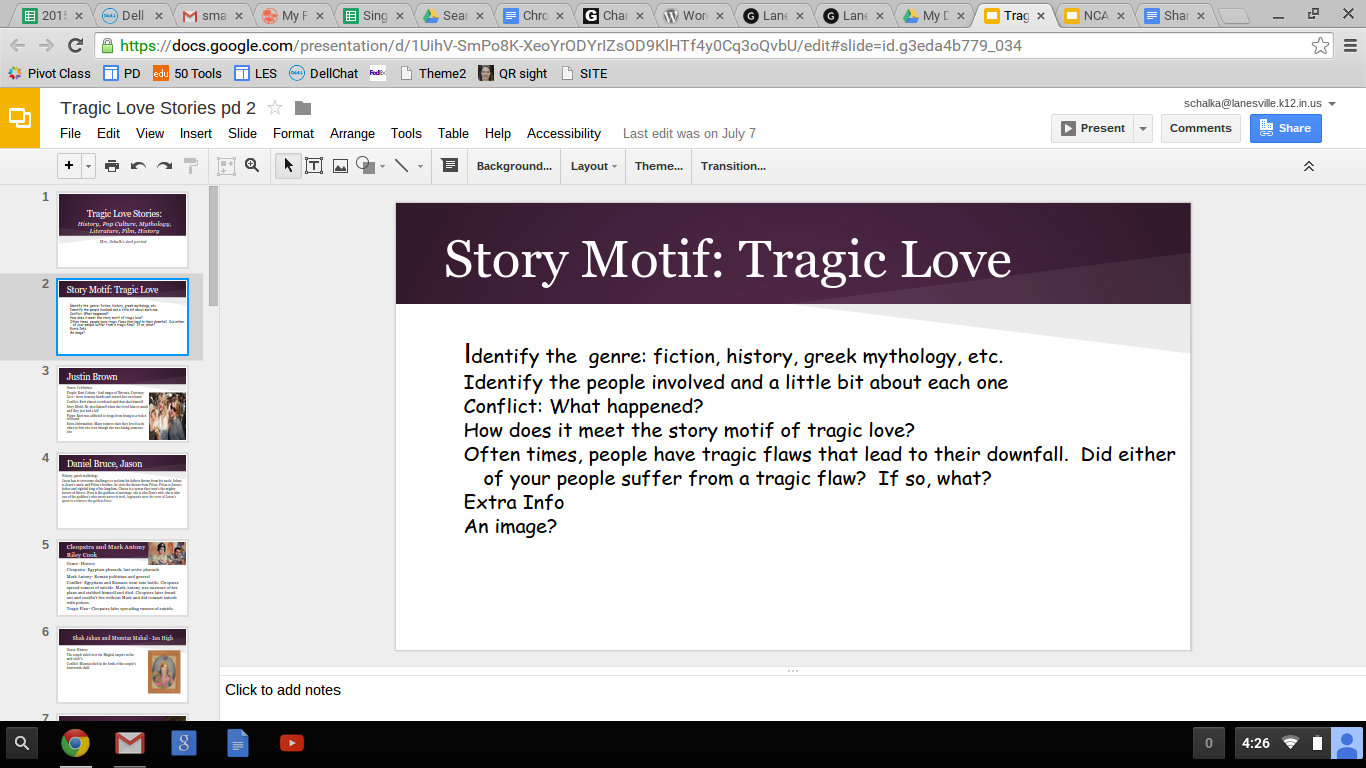
Task: Insert a comment using the toolbar icon
Action: pyautogui.click(x=450, y=166)
